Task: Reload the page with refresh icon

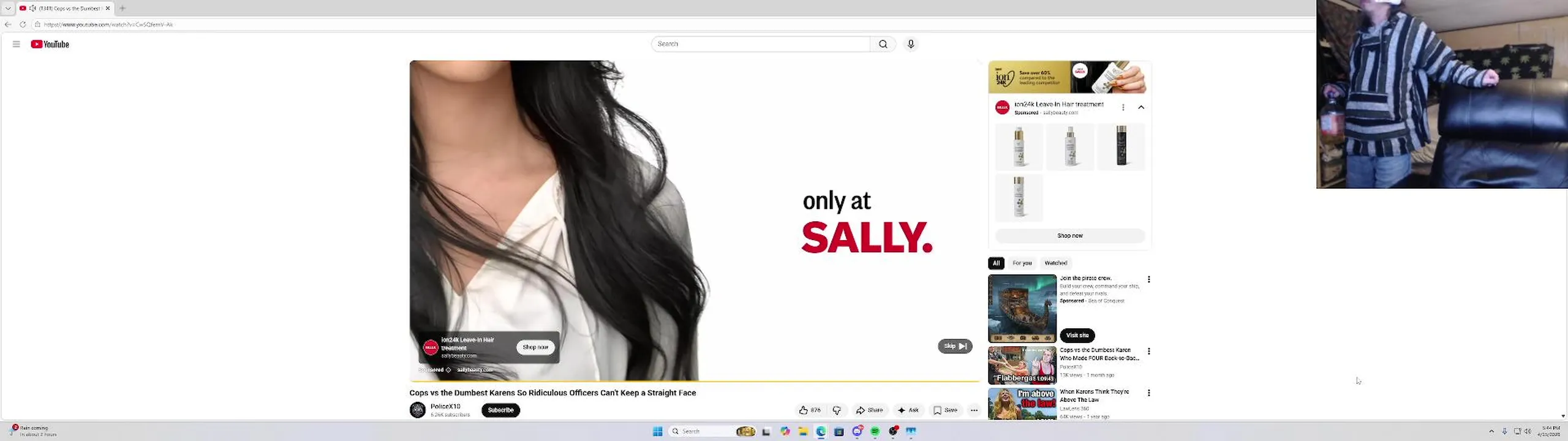Action: [x=23, y=24]
